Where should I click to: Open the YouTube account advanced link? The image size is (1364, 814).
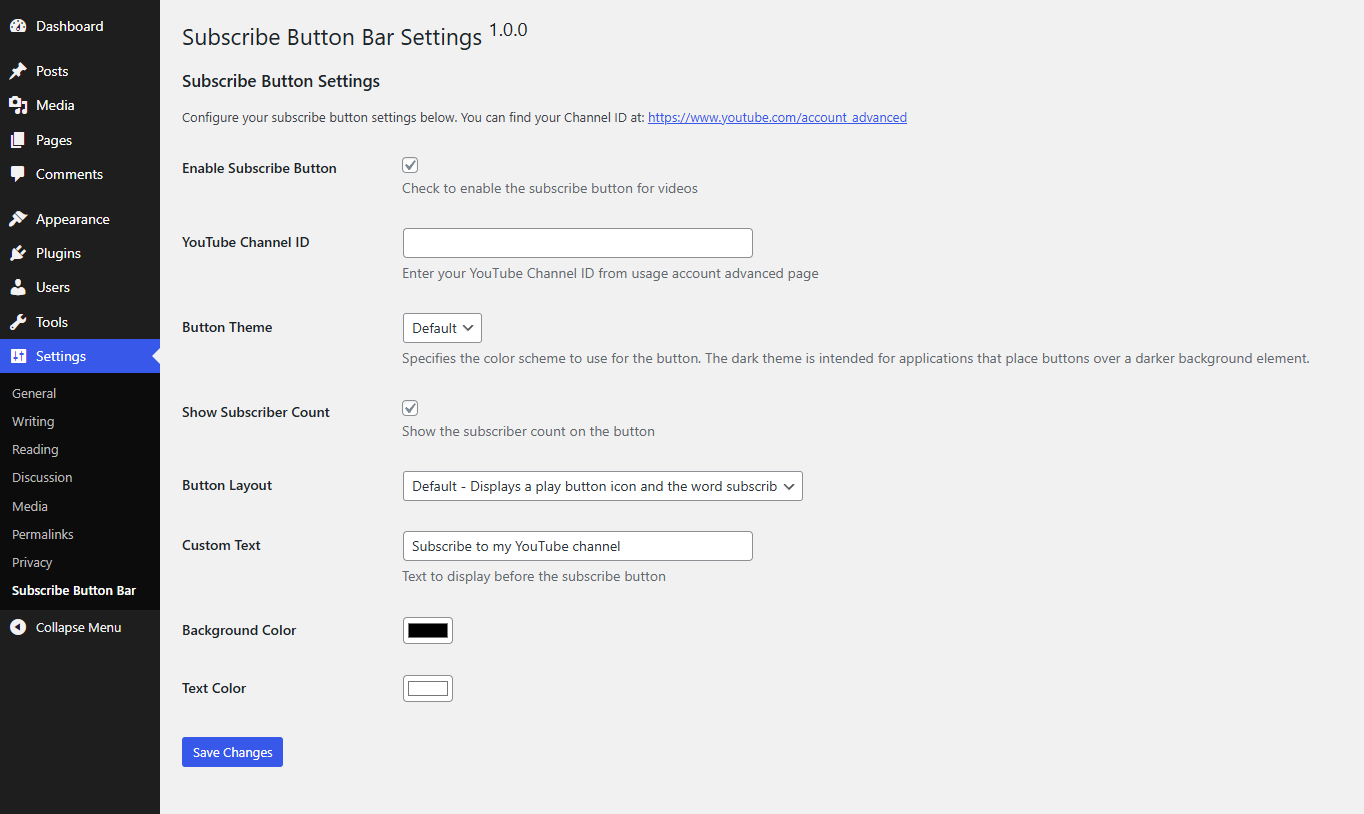pyautogui.click(x=777, y=117)
